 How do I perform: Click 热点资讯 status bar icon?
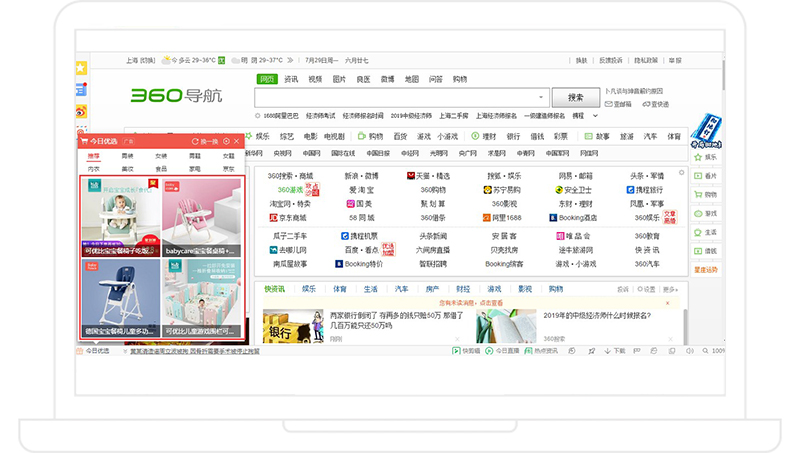tap(541, 351)
